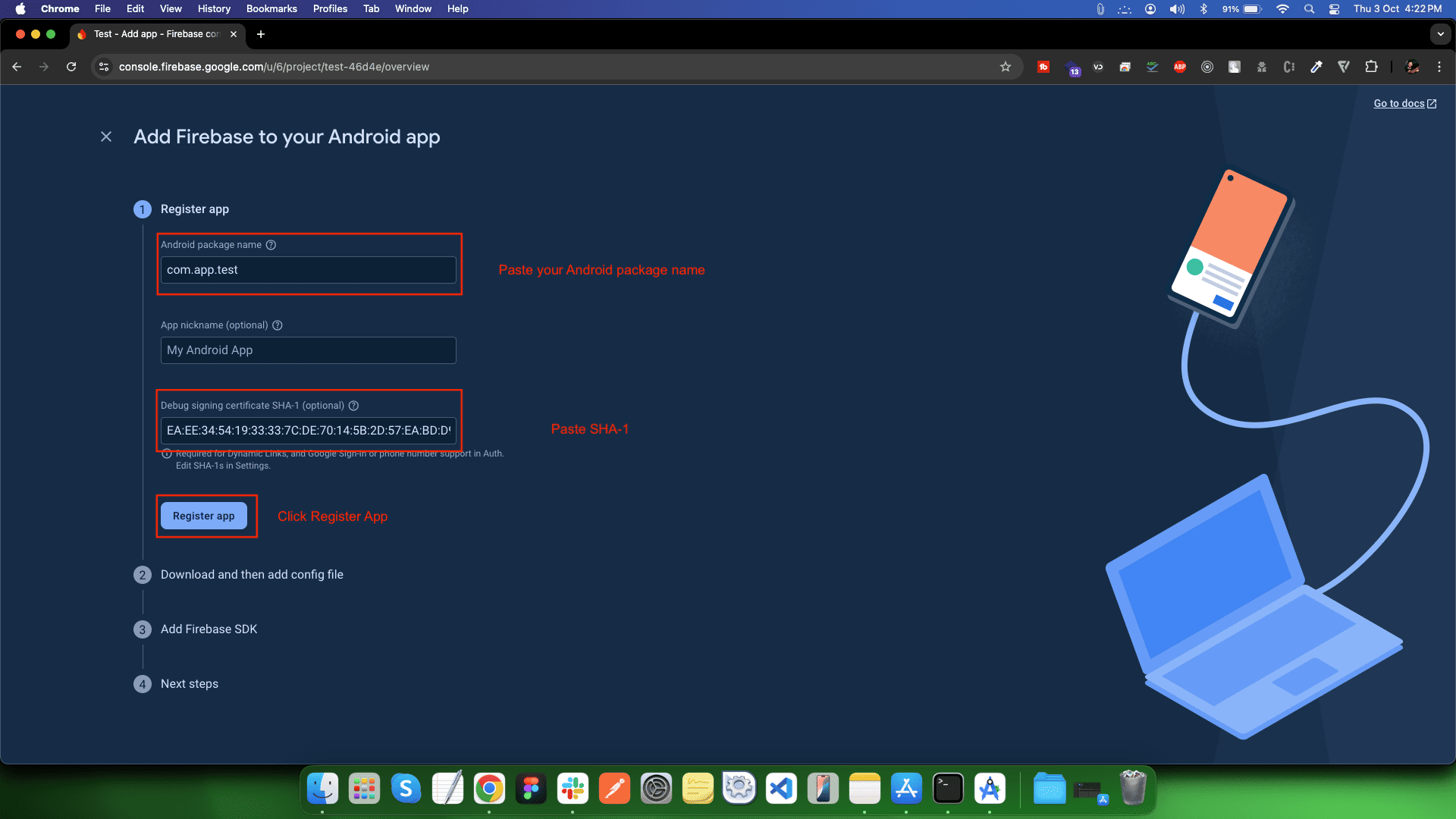Open Figma from the Dock

tap(531, 789)
